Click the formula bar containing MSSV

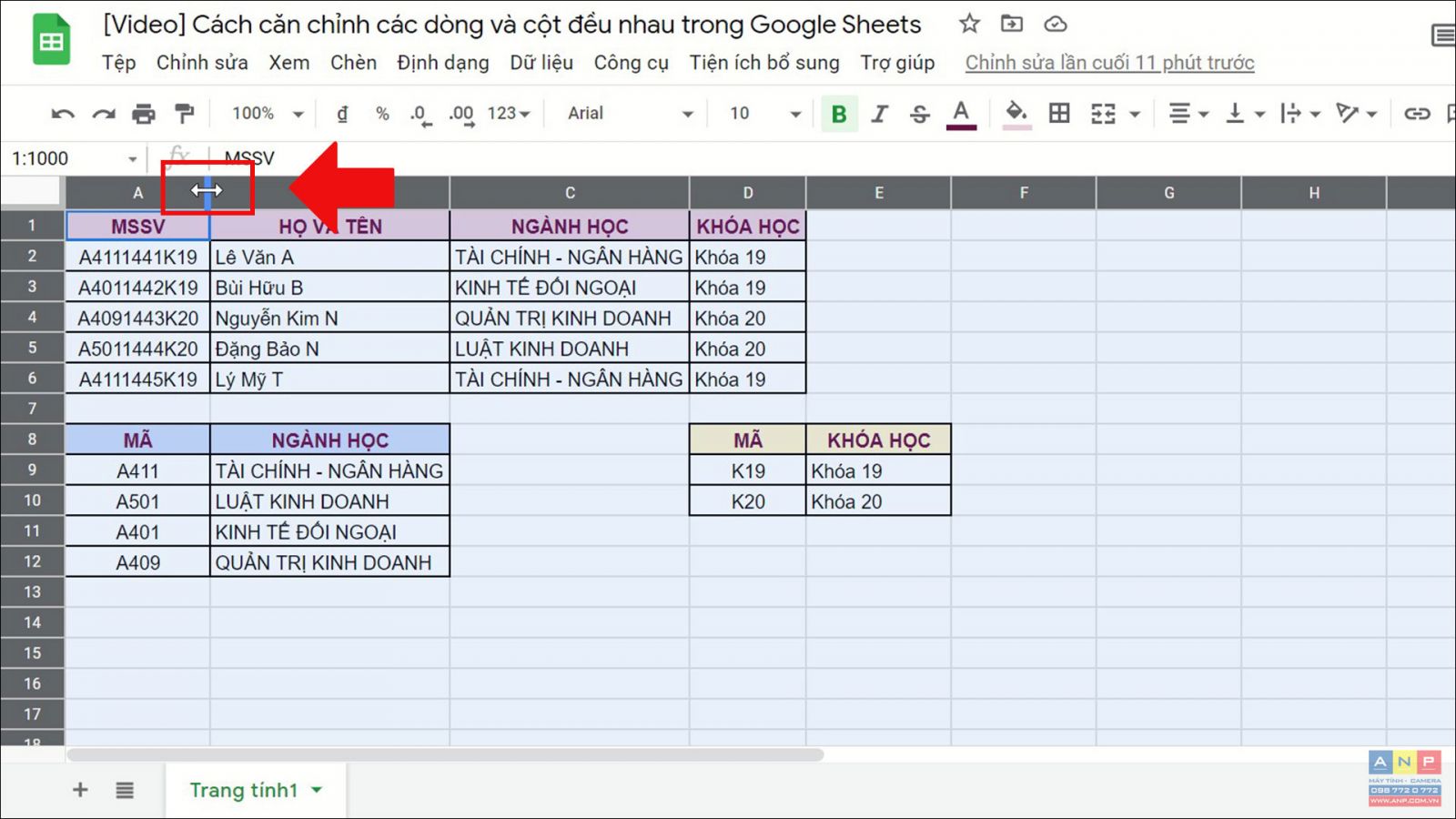(x=833, y=158)
